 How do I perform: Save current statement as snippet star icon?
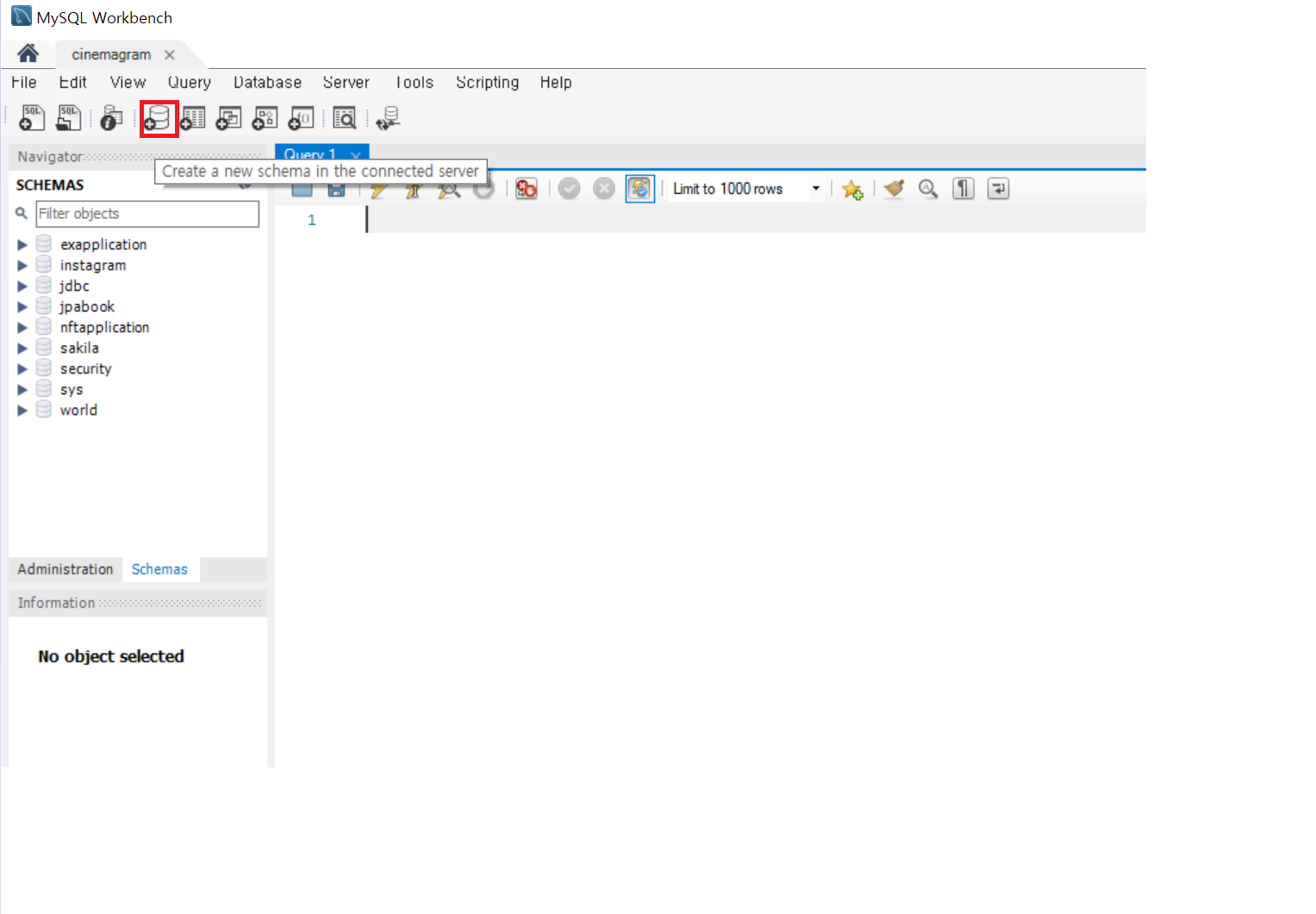point(852,189)
